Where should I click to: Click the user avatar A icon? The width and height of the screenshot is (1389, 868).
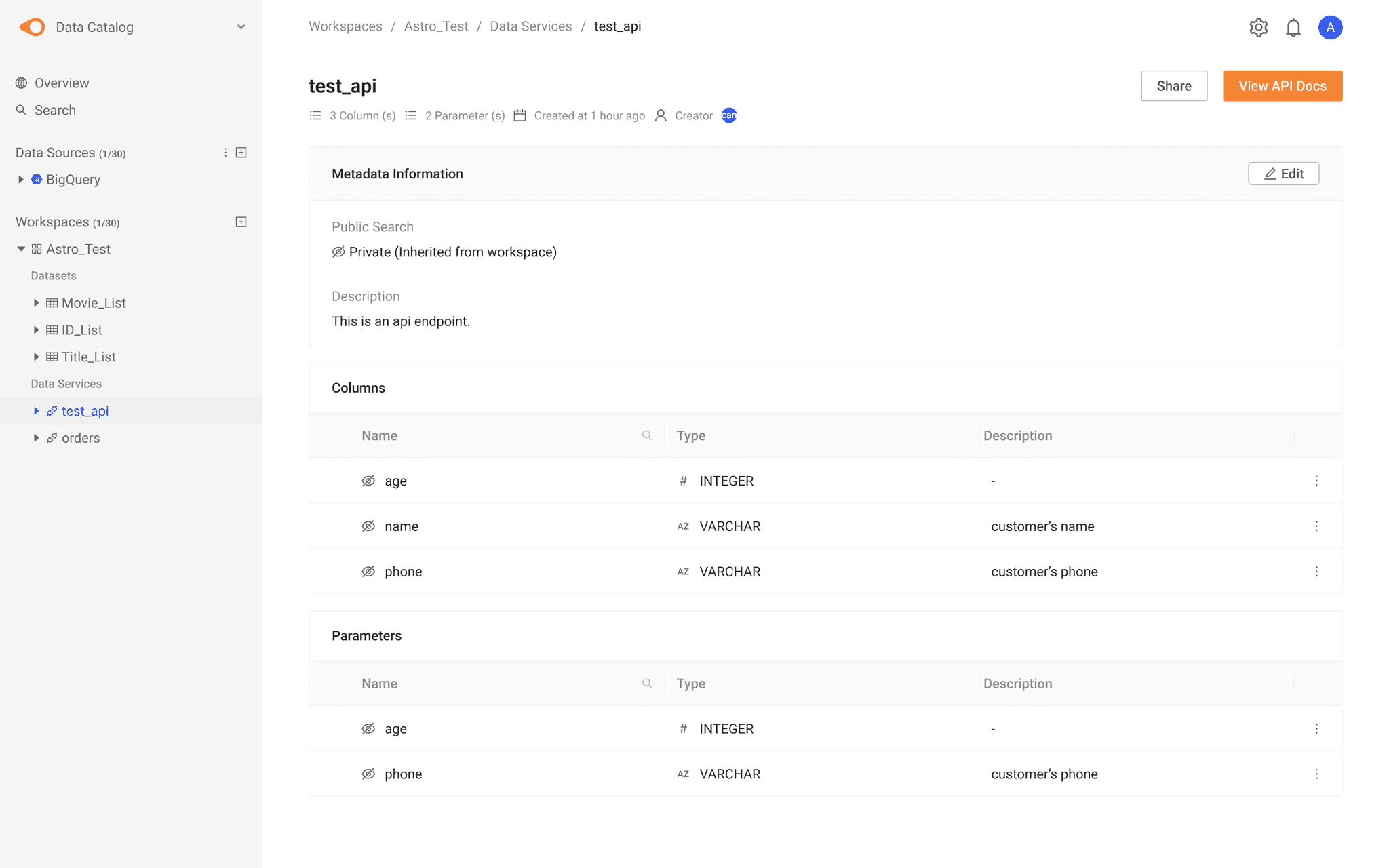pos(1330,27)
